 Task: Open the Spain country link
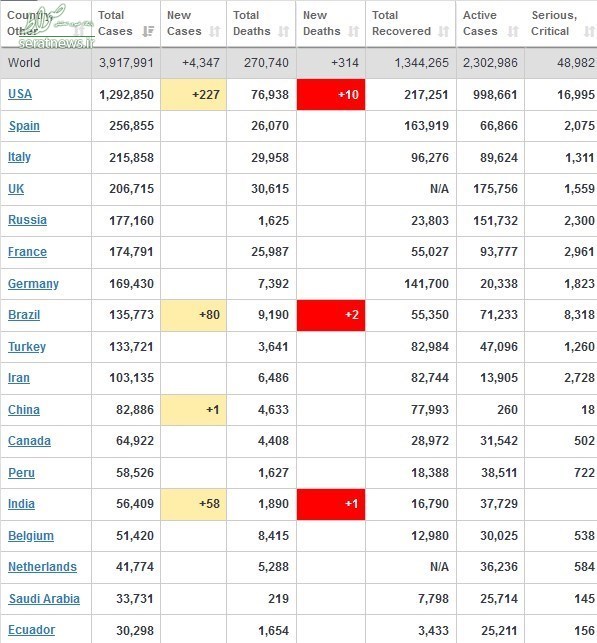tap(24, 125)
